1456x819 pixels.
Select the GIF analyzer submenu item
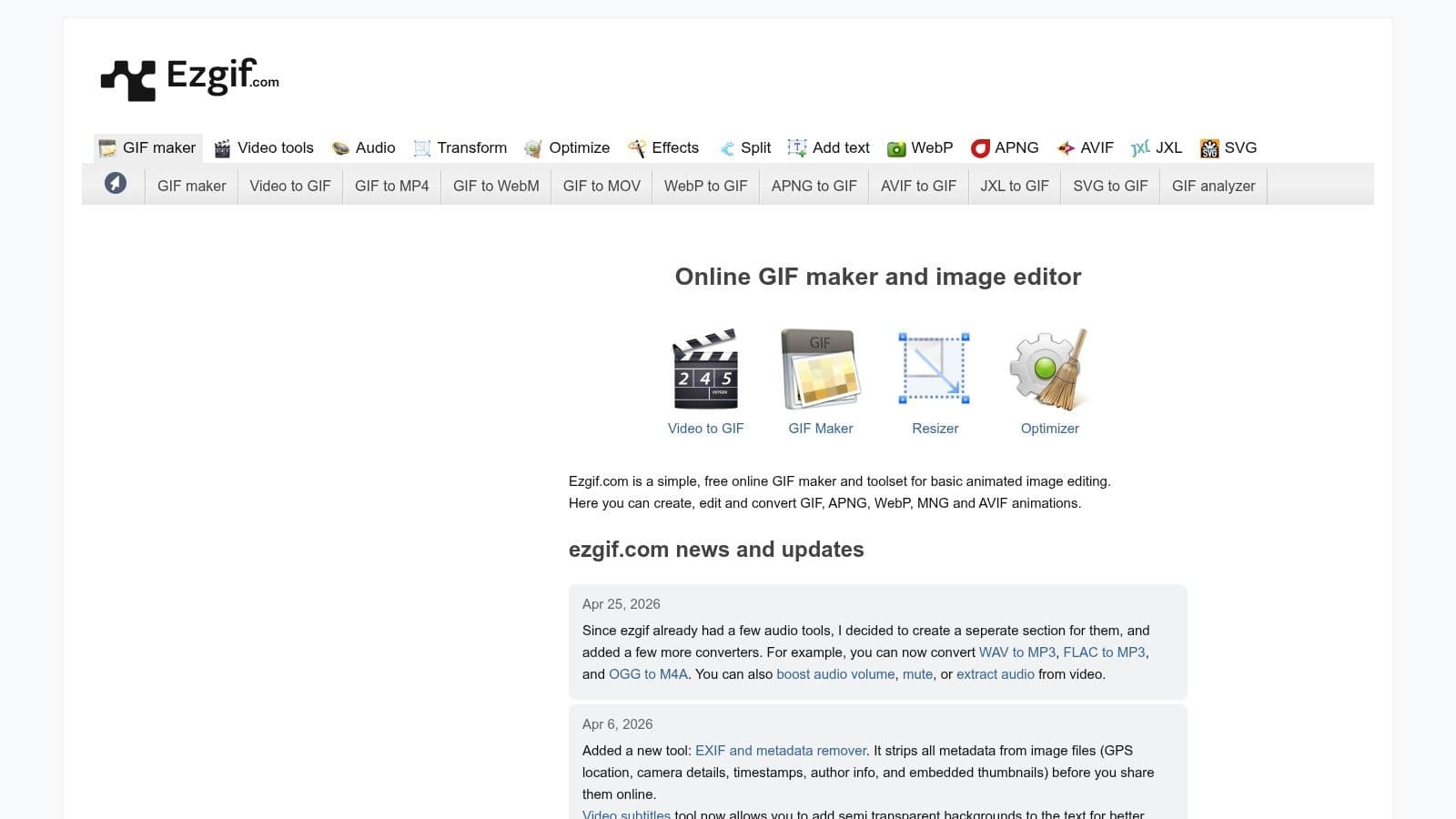coord(1213,186)
